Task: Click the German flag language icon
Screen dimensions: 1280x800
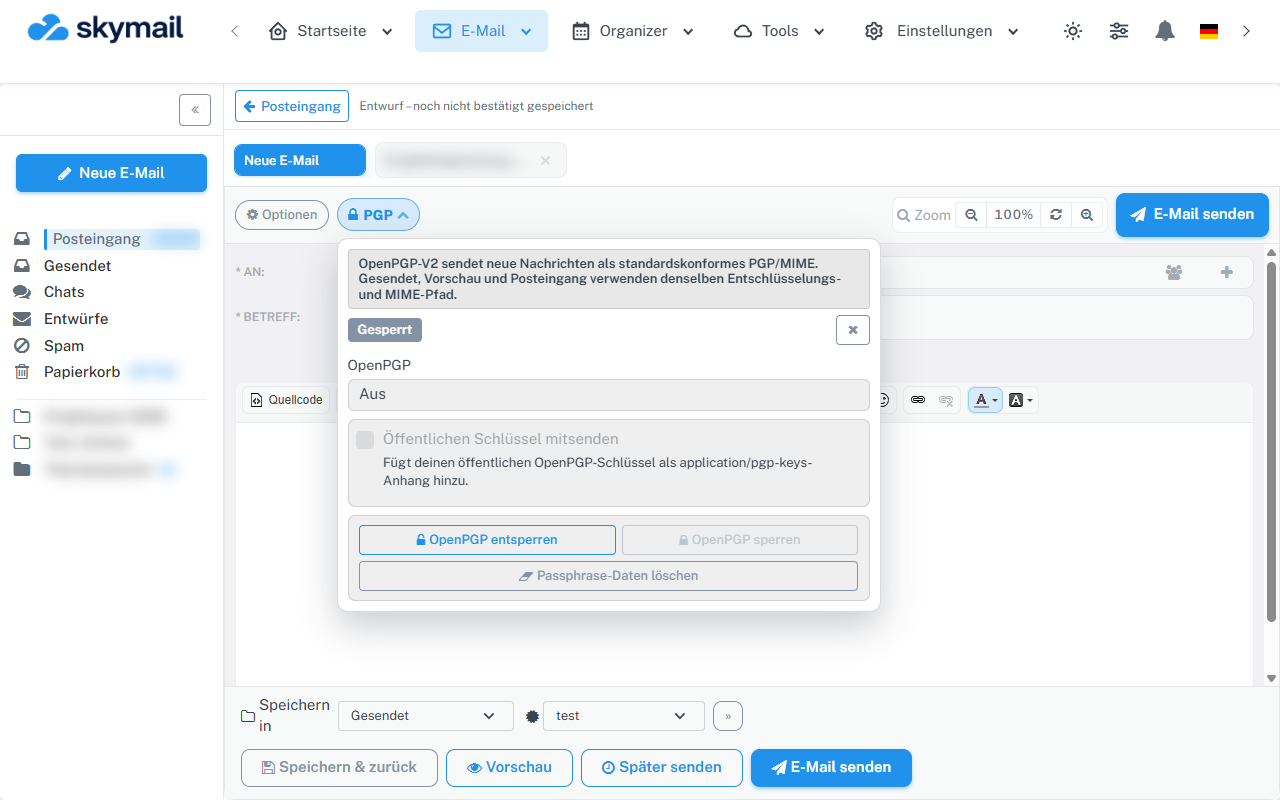Action: pos(1209,31)
